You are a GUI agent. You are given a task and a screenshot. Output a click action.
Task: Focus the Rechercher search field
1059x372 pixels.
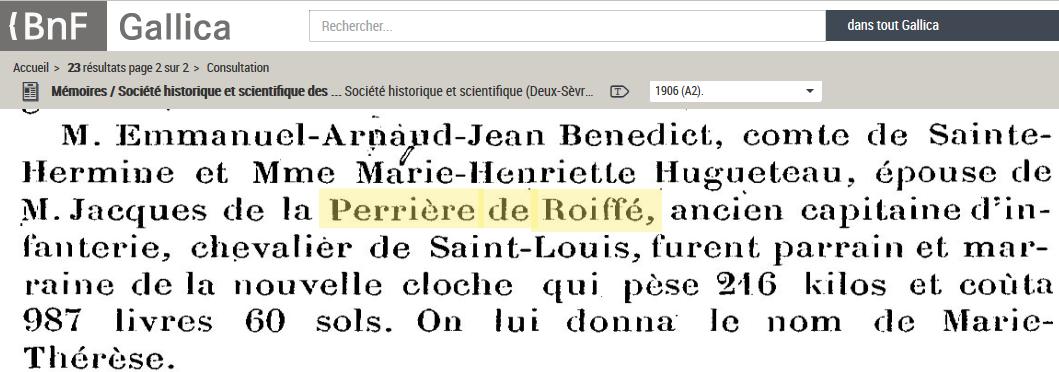[567, 26]
